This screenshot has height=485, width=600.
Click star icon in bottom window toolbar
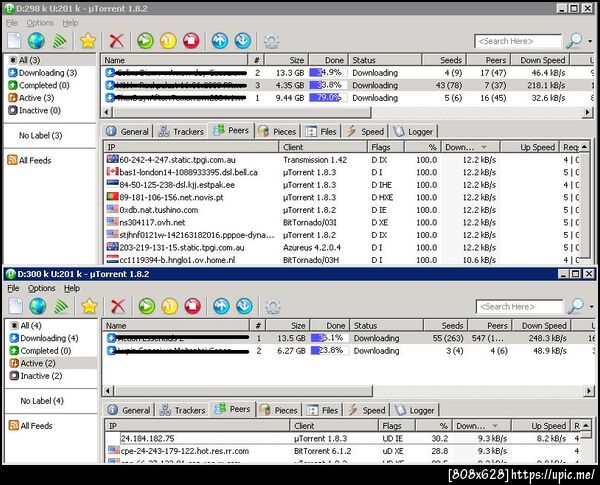tap(89, 306)
